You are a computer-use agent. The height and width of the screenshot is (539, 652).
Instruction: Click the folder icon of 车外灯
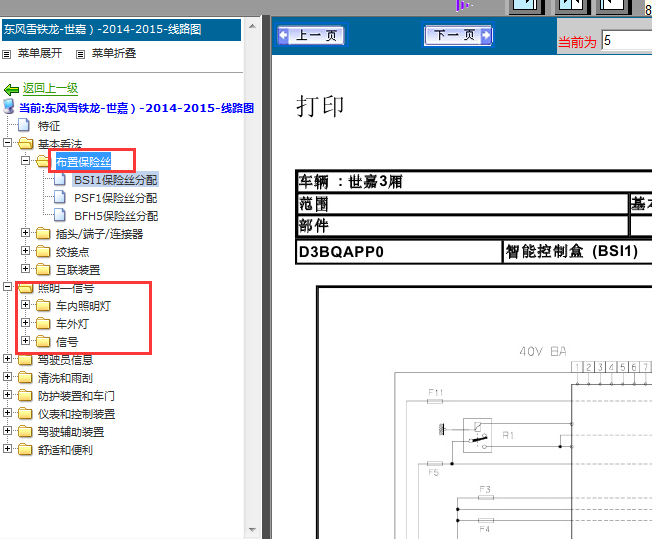point(43,323)
